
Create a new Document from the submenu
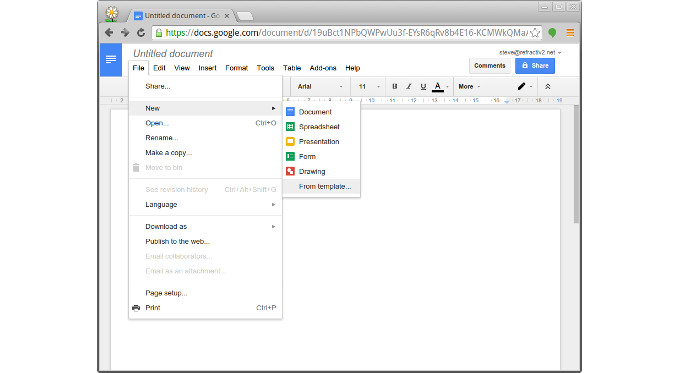[321, 112]
